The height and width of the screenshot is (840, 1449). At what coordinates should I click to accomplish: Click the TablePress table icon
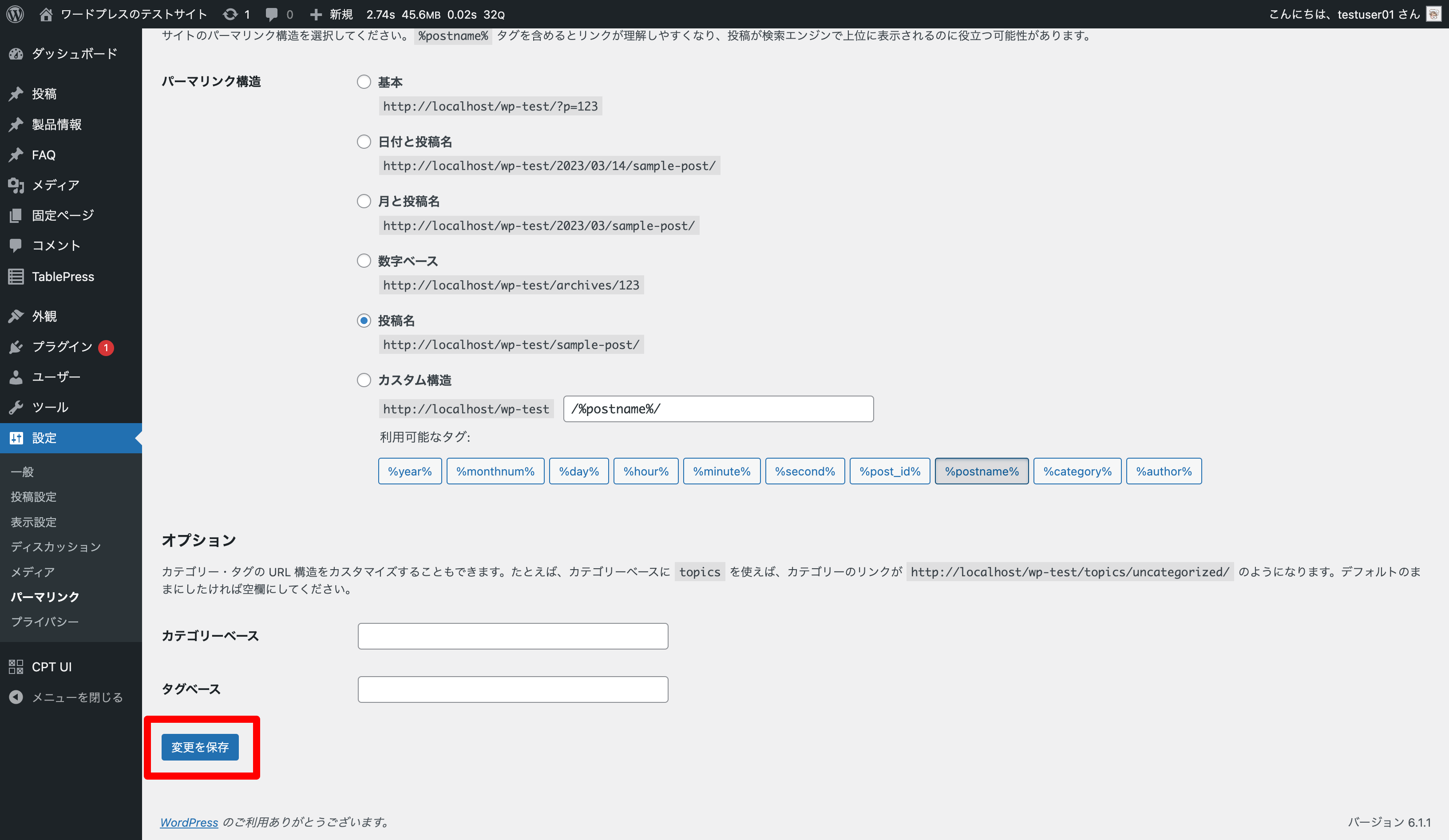coord(16,277)
